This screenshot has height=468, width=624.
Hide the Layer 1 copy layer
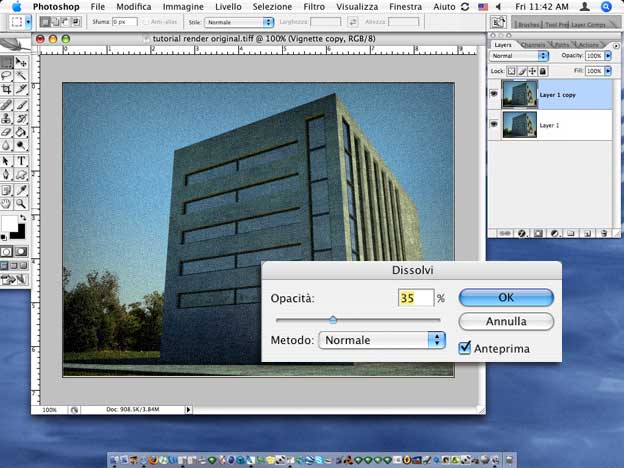[495, 94]
